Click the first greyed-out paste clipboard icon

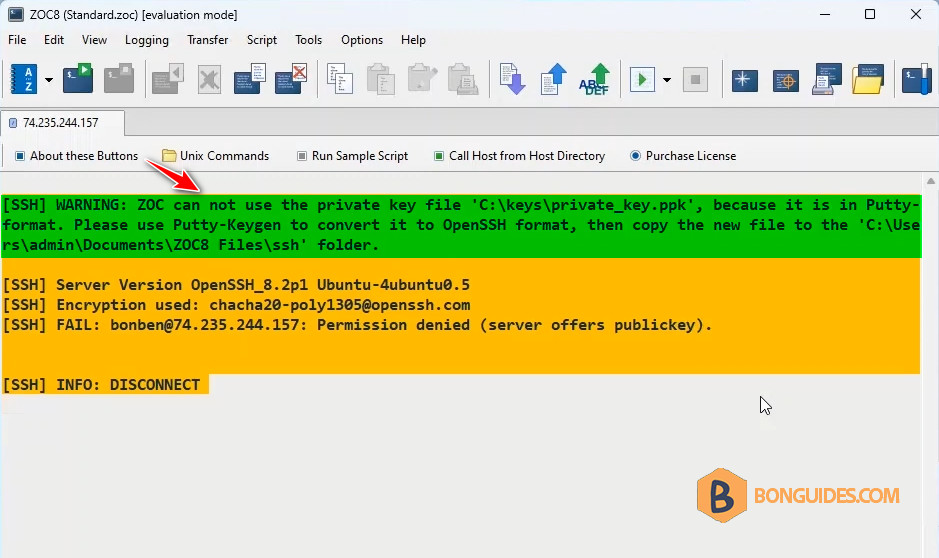pos(380,79)
